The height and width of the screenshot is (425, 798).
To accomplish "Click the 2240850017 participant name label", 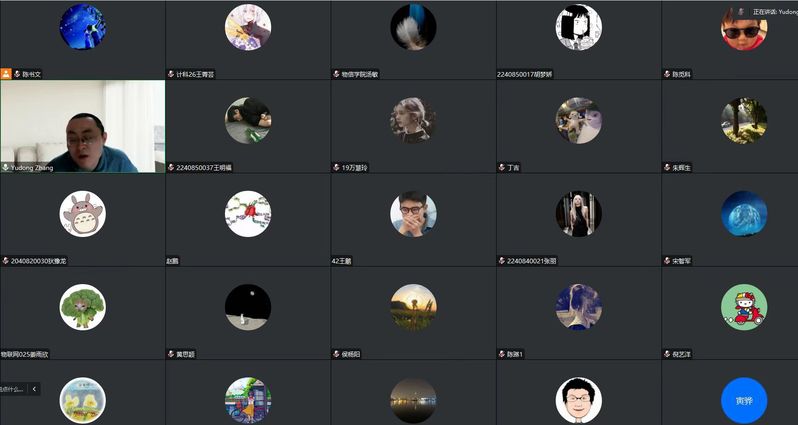I will click(x=525, y=74).
